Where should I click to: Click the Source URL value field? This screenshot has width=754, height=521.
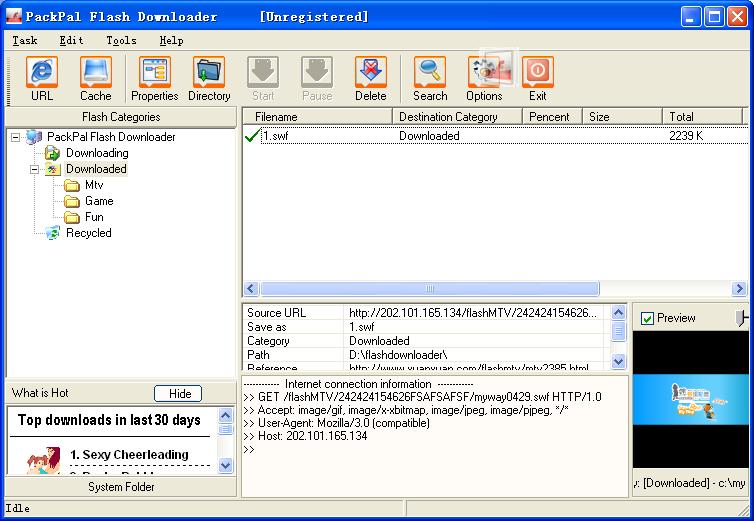pyautogui.click(x=473, y=313)
